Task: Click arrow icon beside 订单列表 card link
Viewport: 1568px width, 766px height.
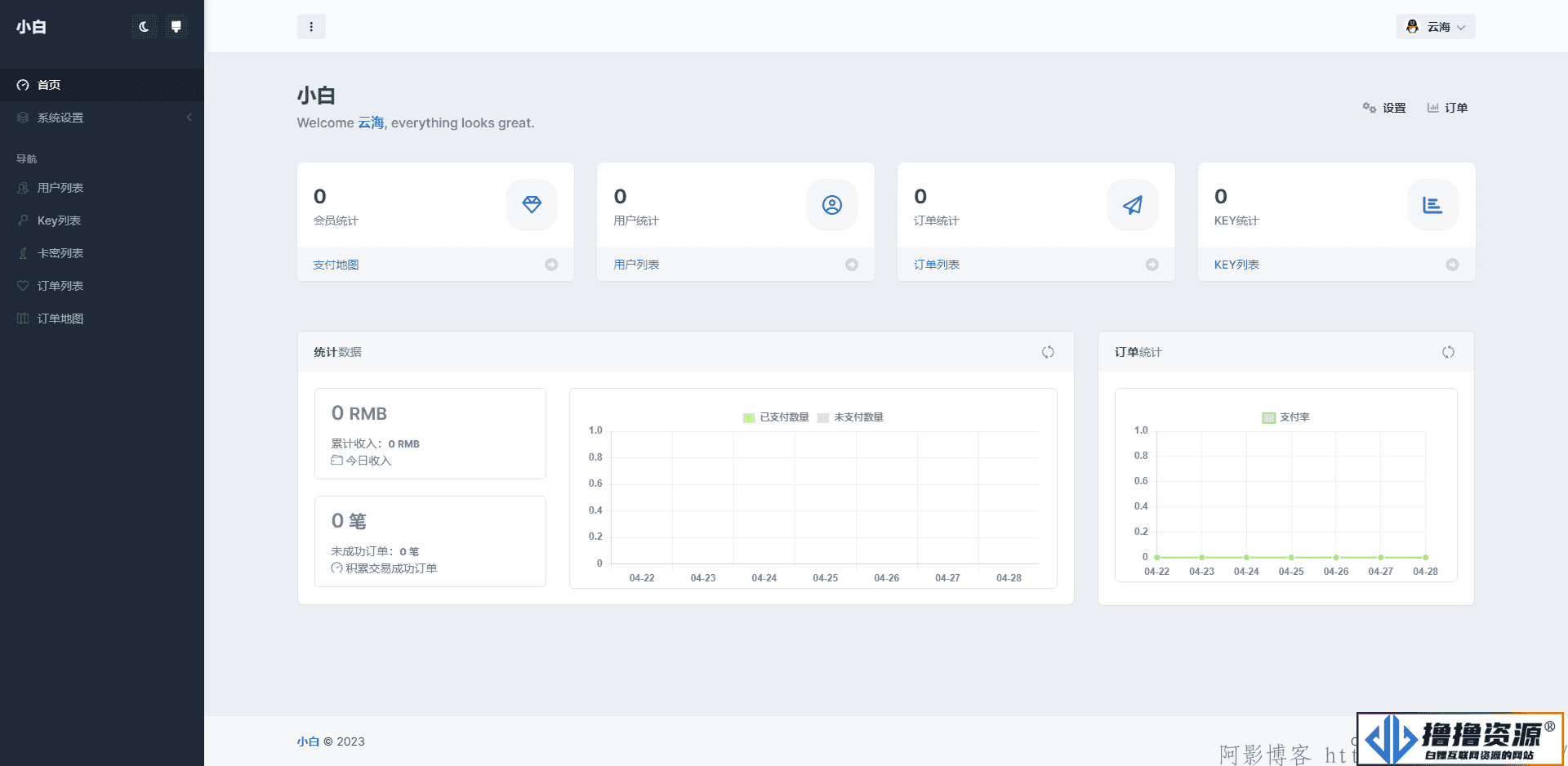Action: pos(1152,265)
